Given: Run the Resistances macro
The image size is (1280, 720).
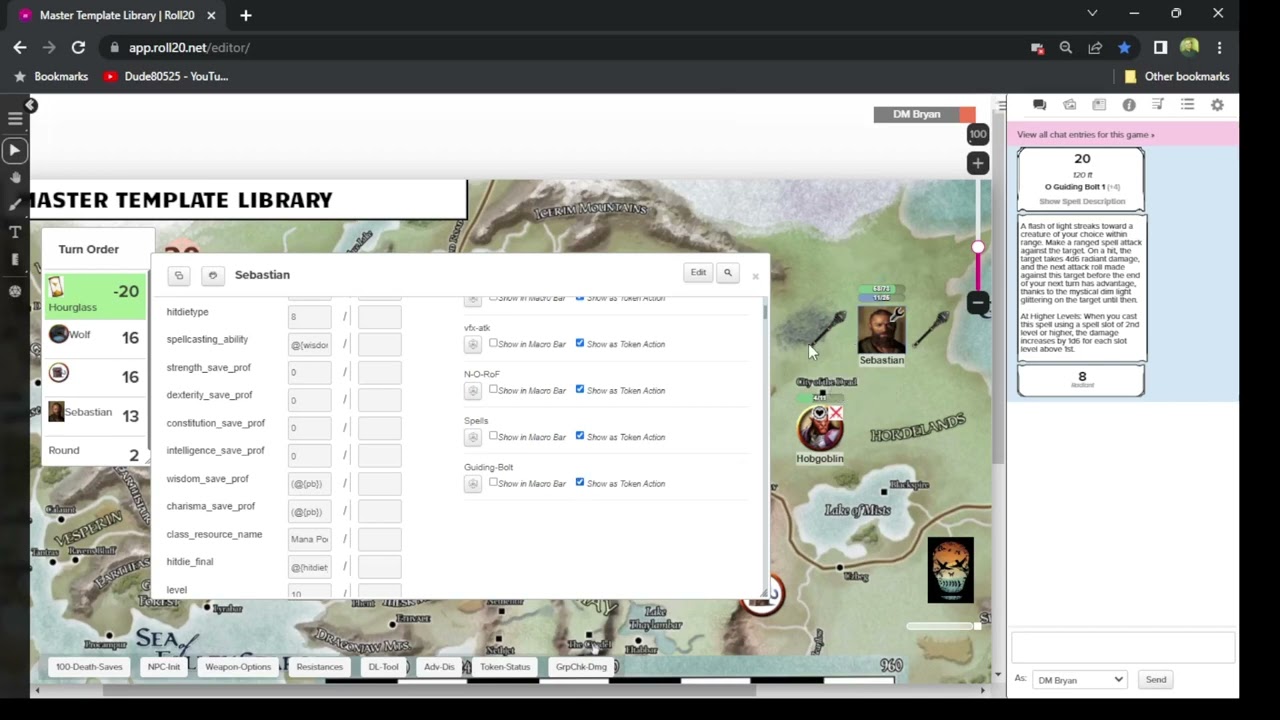Looking at the screenshot, I should point(320,667).
